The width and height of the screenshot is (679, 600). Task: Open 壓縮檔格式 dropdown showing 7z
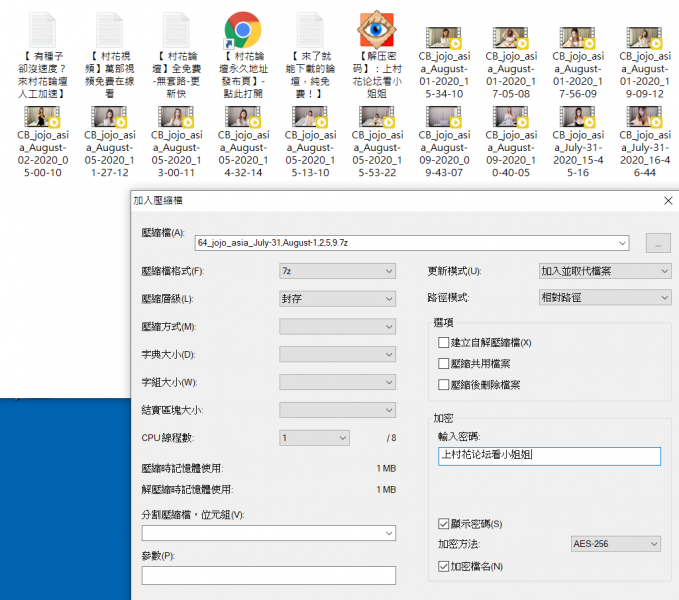pos(338,271)
